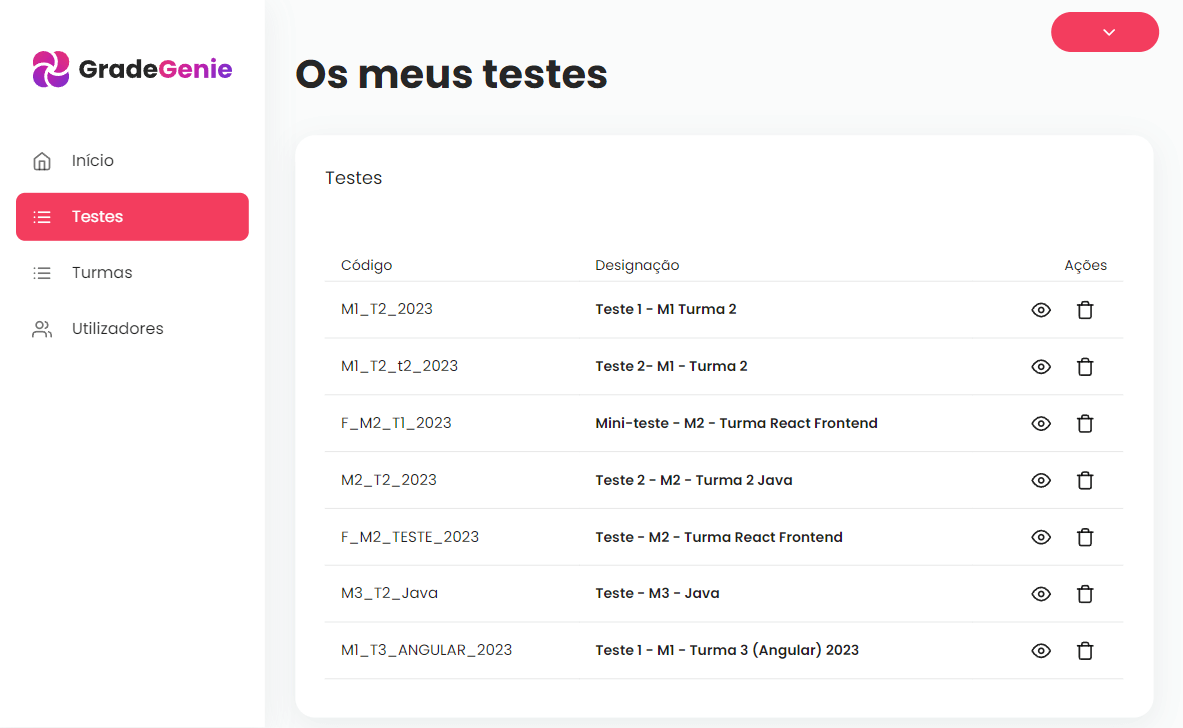
Task: Click the GradeGenie logo icon
Action: click(x=51, y=69)
